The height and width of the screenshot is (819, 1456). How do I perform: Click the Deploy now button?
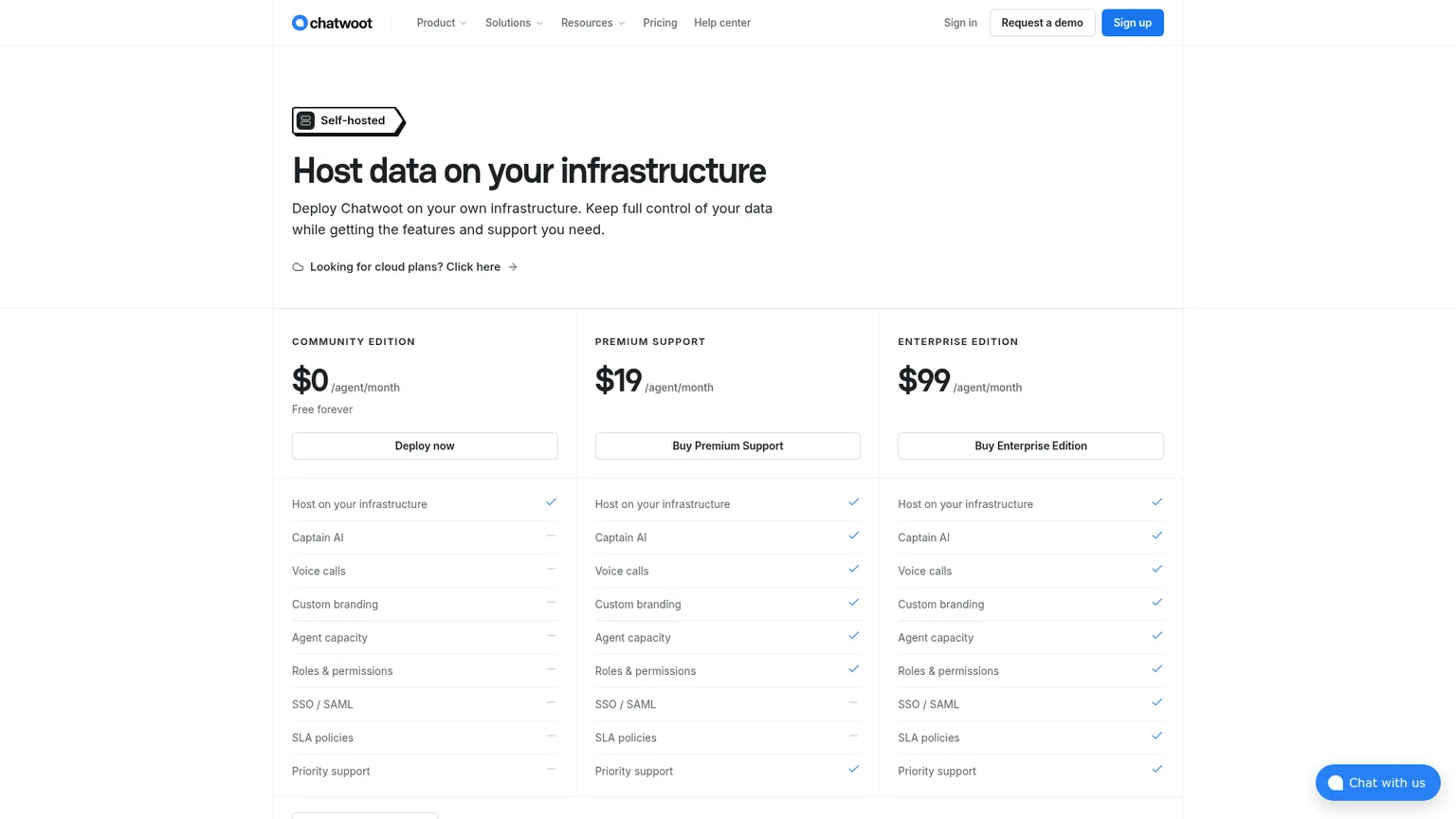pyautogui.click(x=425, y=446)
